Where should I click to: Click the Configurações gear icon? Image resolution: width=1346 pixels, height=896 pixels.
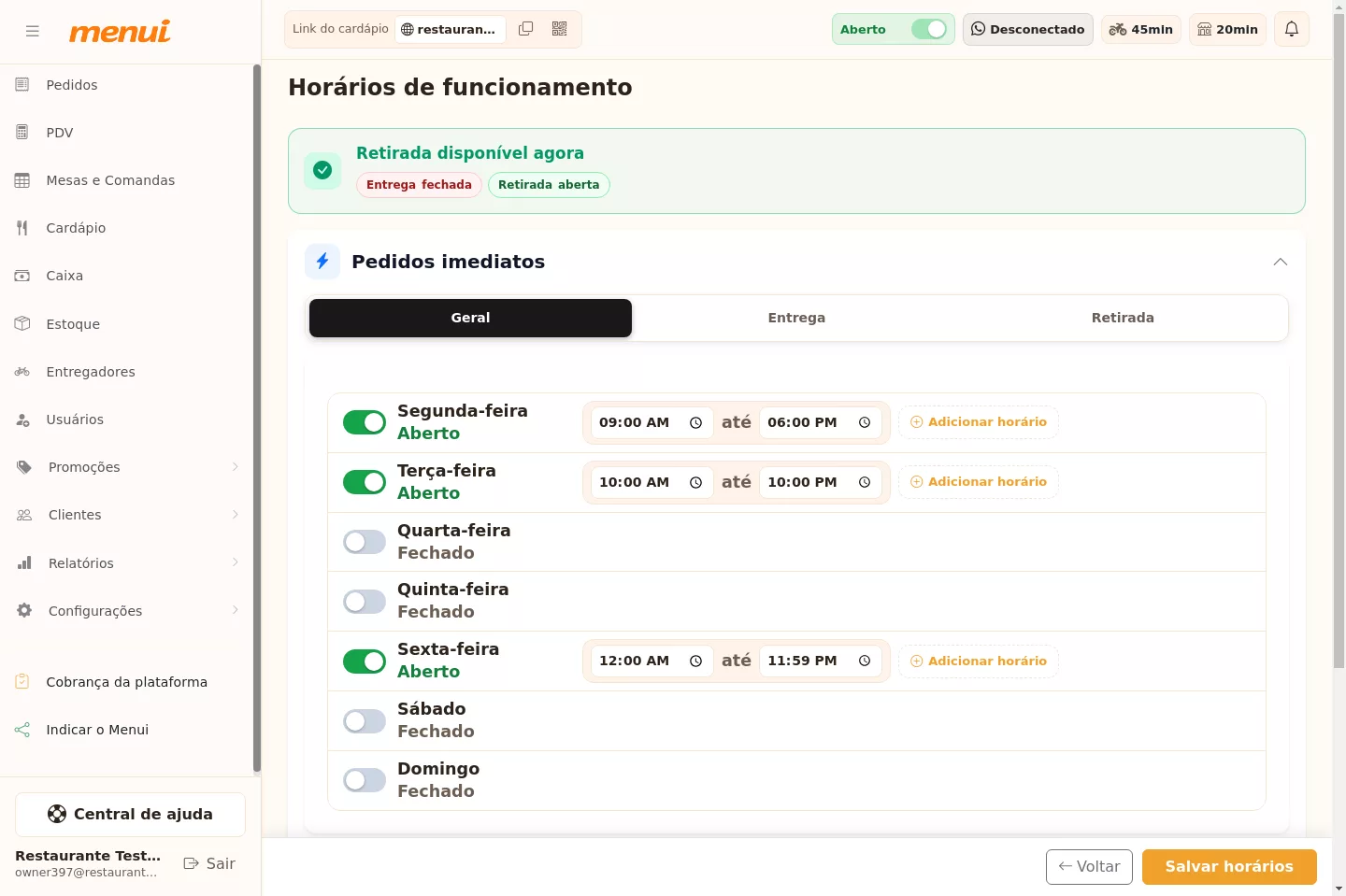[24, 611]
